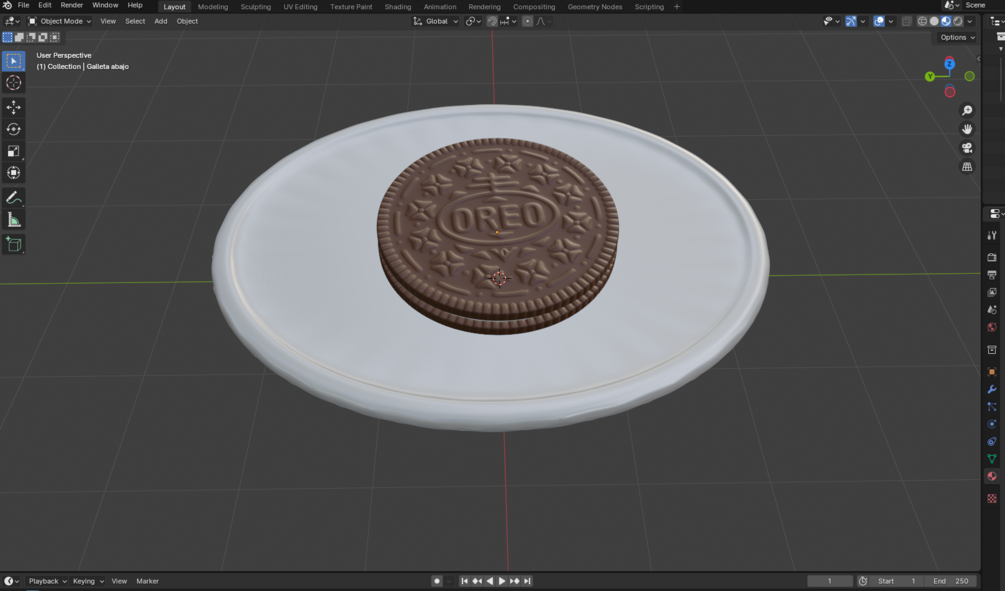Image resolution: width=1005 pixels, height=591 pixels.
Task: Select the Scale tool
Action: point(13,151)
